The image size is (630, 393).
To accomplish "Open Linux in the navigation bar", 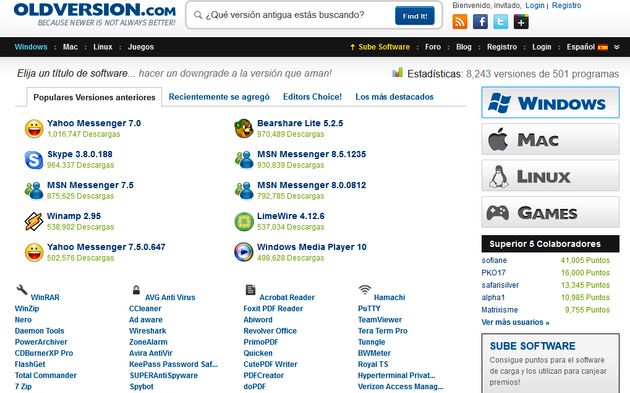I will point(103,47).
